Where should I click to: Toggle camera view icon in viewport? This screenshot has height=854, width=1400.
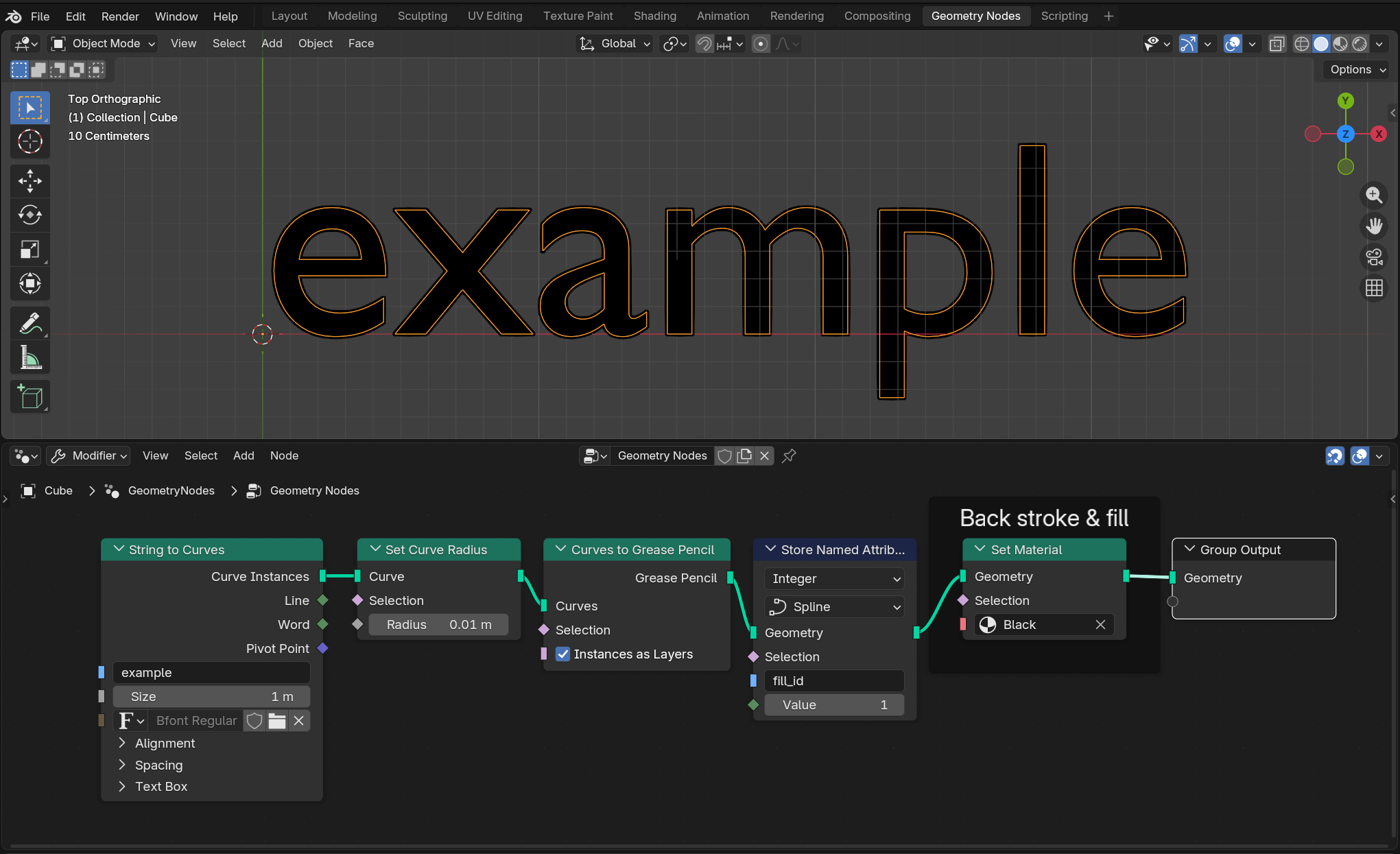(1374, 257)
